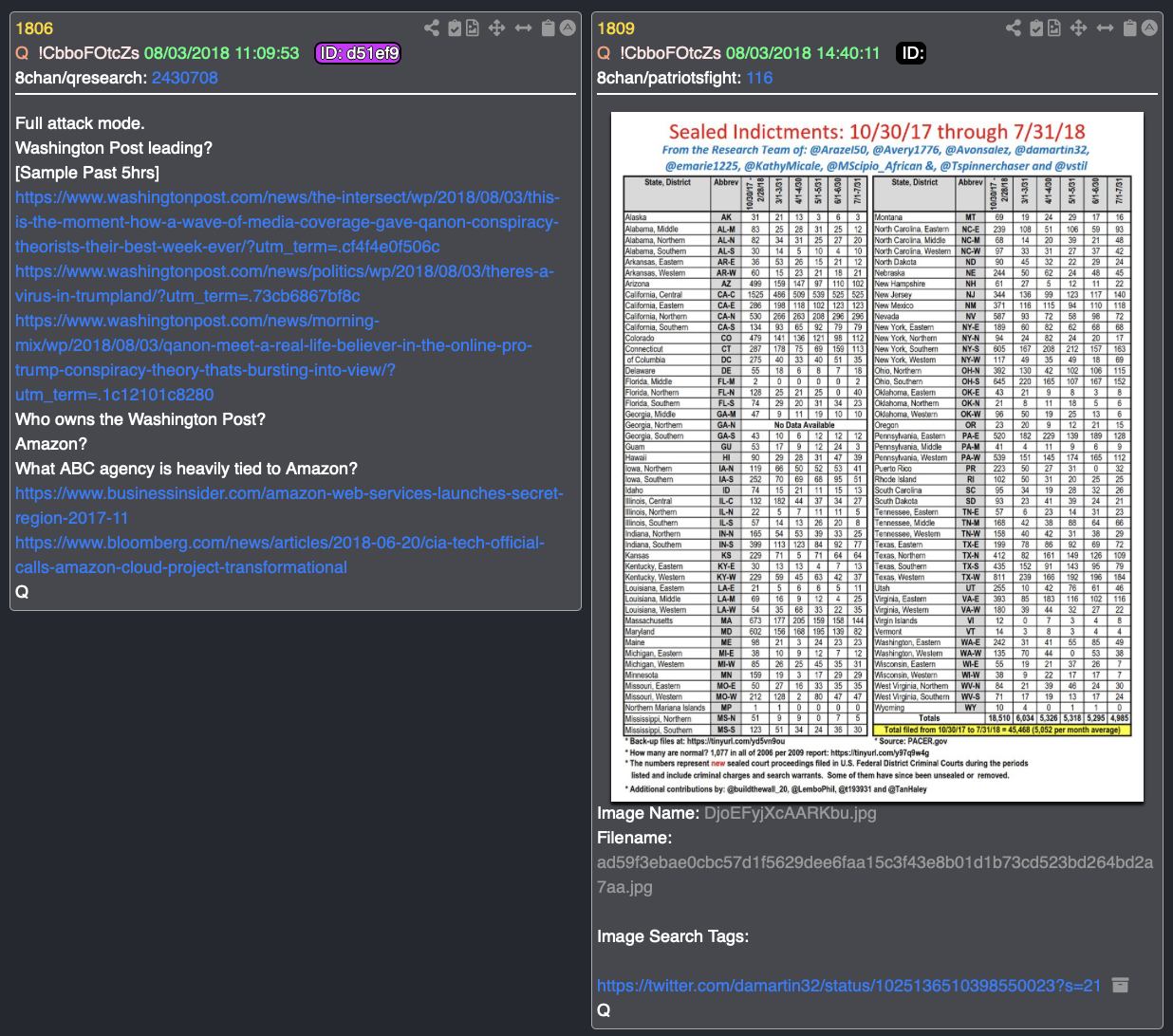Image resolution: width=1173 pixels, height=1036 pixels.
Task: Click the 08/03/2018 11:09:53 timestamp
Action: coord(222,53)
